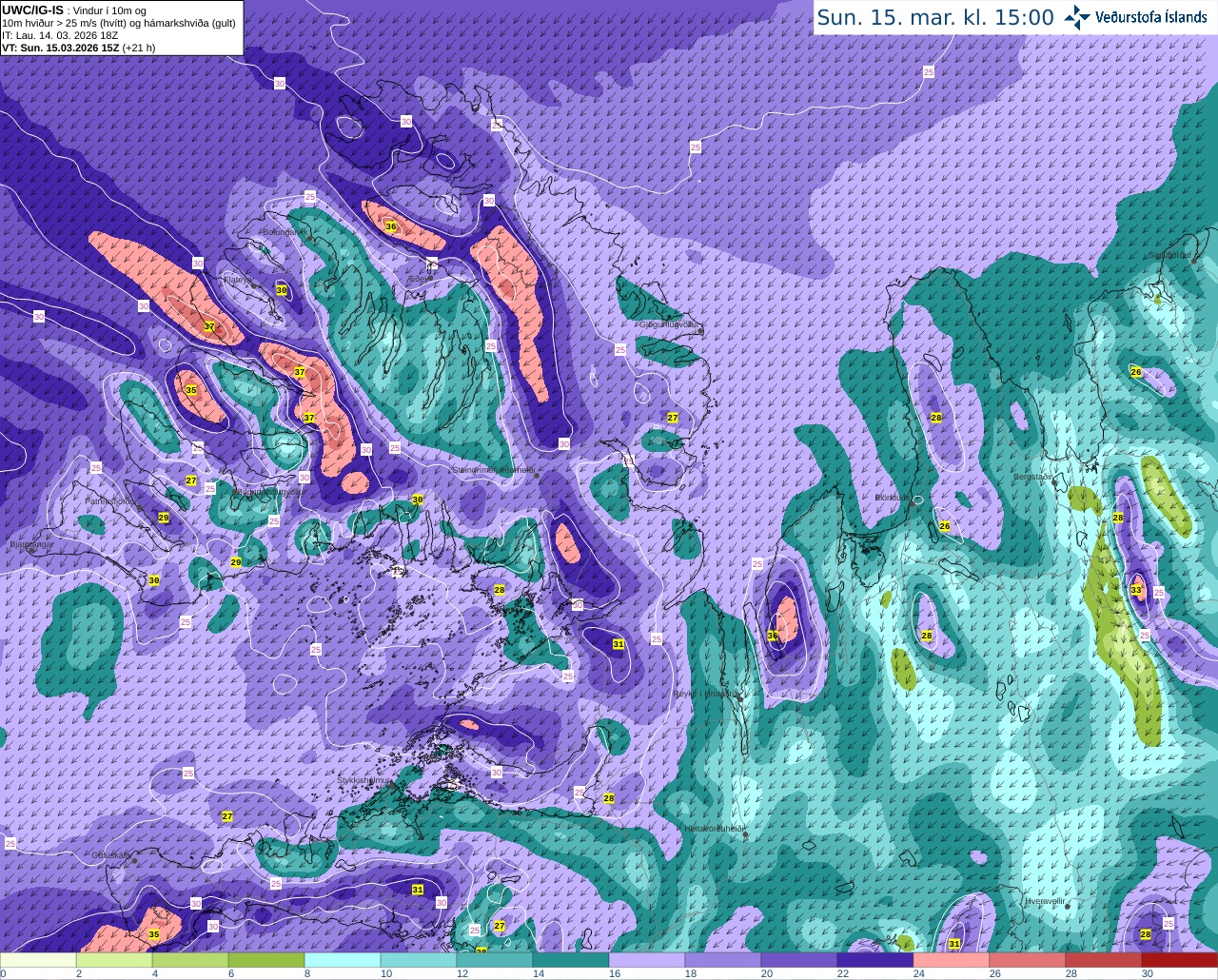Click the Bolungarvík station label

[284, 231]
